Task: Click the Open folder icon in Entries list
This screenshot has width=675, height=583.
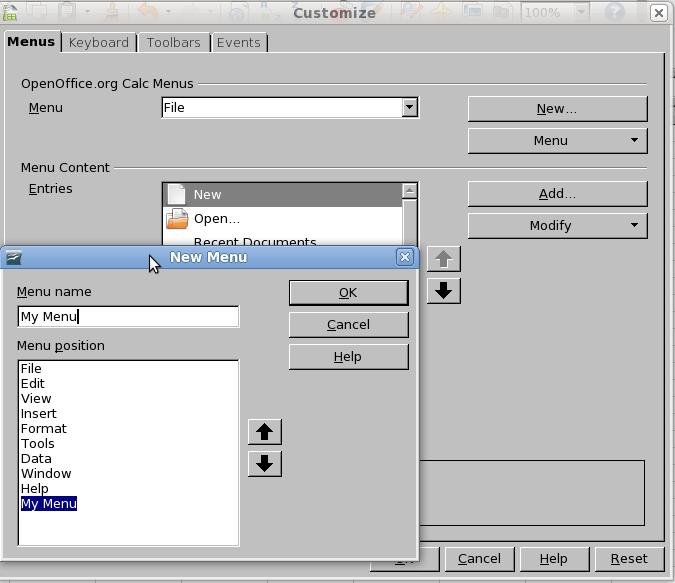Action: (x=177, y=218)
